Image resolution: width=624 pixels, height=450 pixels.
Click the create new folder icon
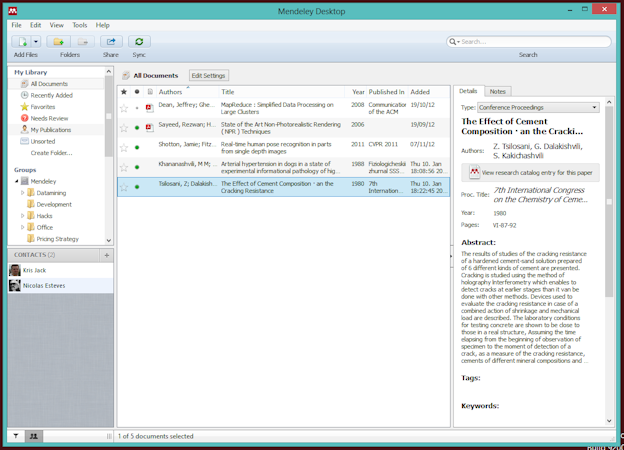[58, 41]
